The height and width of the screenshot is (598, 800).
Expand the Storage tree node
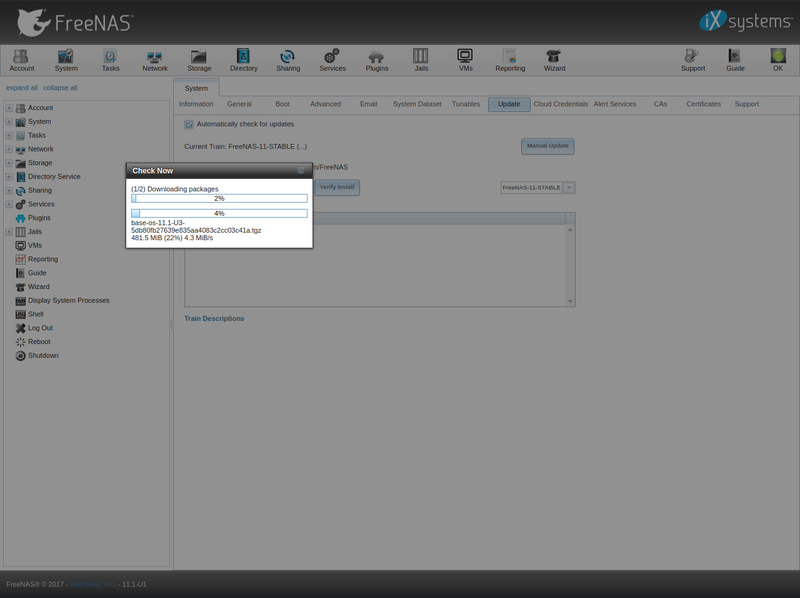click(x=9, y=163)
